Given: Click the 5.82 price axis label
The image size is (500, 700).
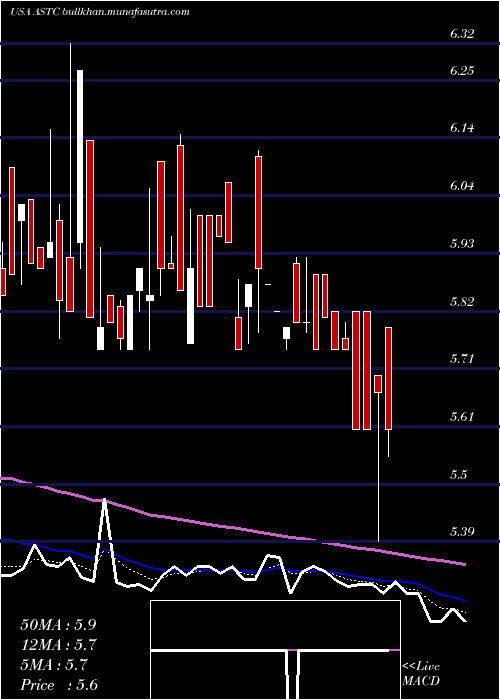Looking at the screenshot, I should click(462, 301).
